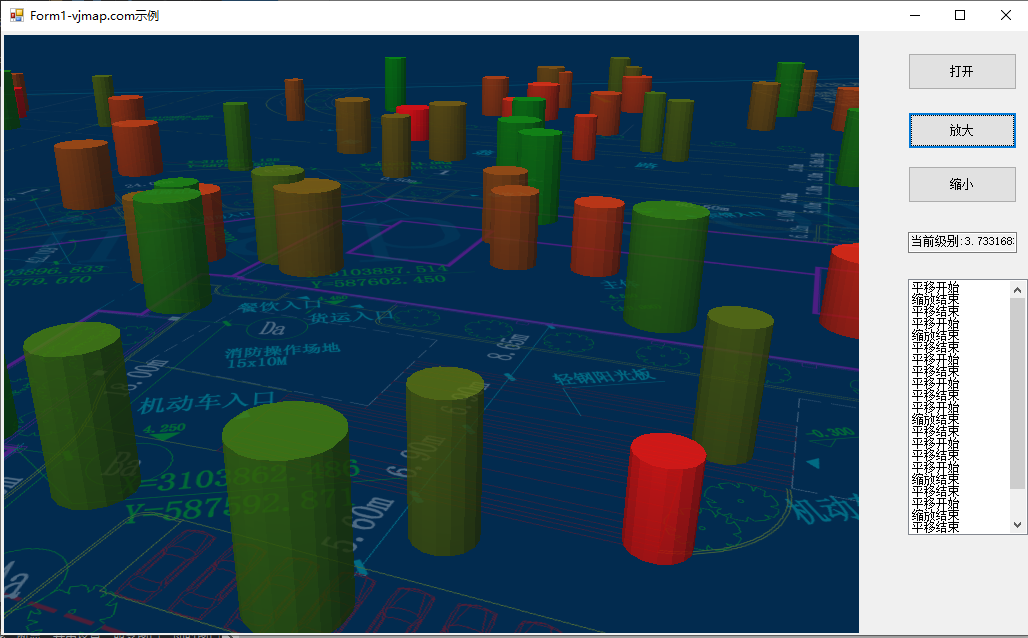Click the 餐饮入口 label on the map

[x=279, y=306]
